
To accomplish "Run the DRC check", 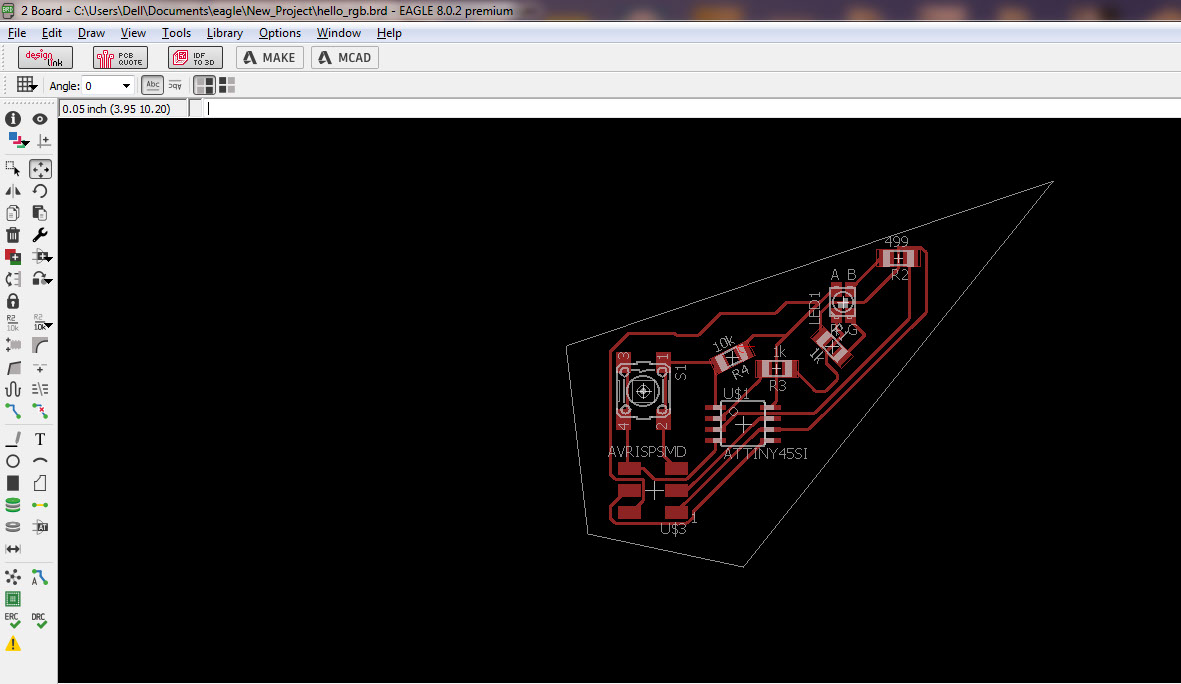I will click(40, 621).
